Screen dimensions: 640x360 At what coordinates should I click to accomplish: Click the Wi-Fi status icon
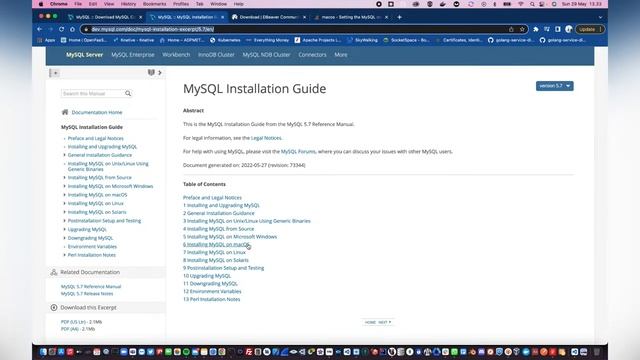coord(521,4)
